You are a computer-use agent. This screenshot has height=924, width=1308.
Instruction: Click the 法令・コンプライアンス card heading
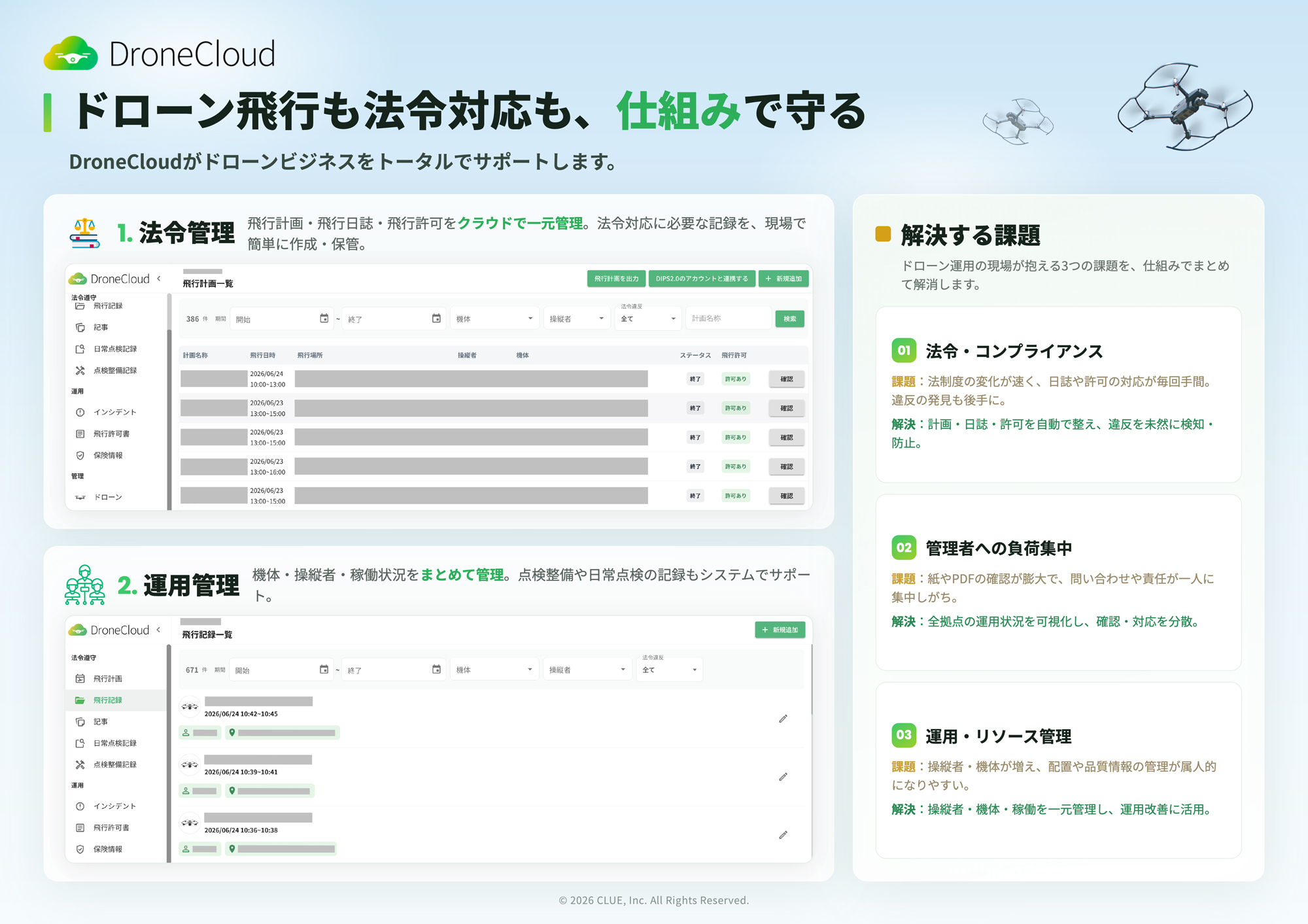[x=1014, y=352]
